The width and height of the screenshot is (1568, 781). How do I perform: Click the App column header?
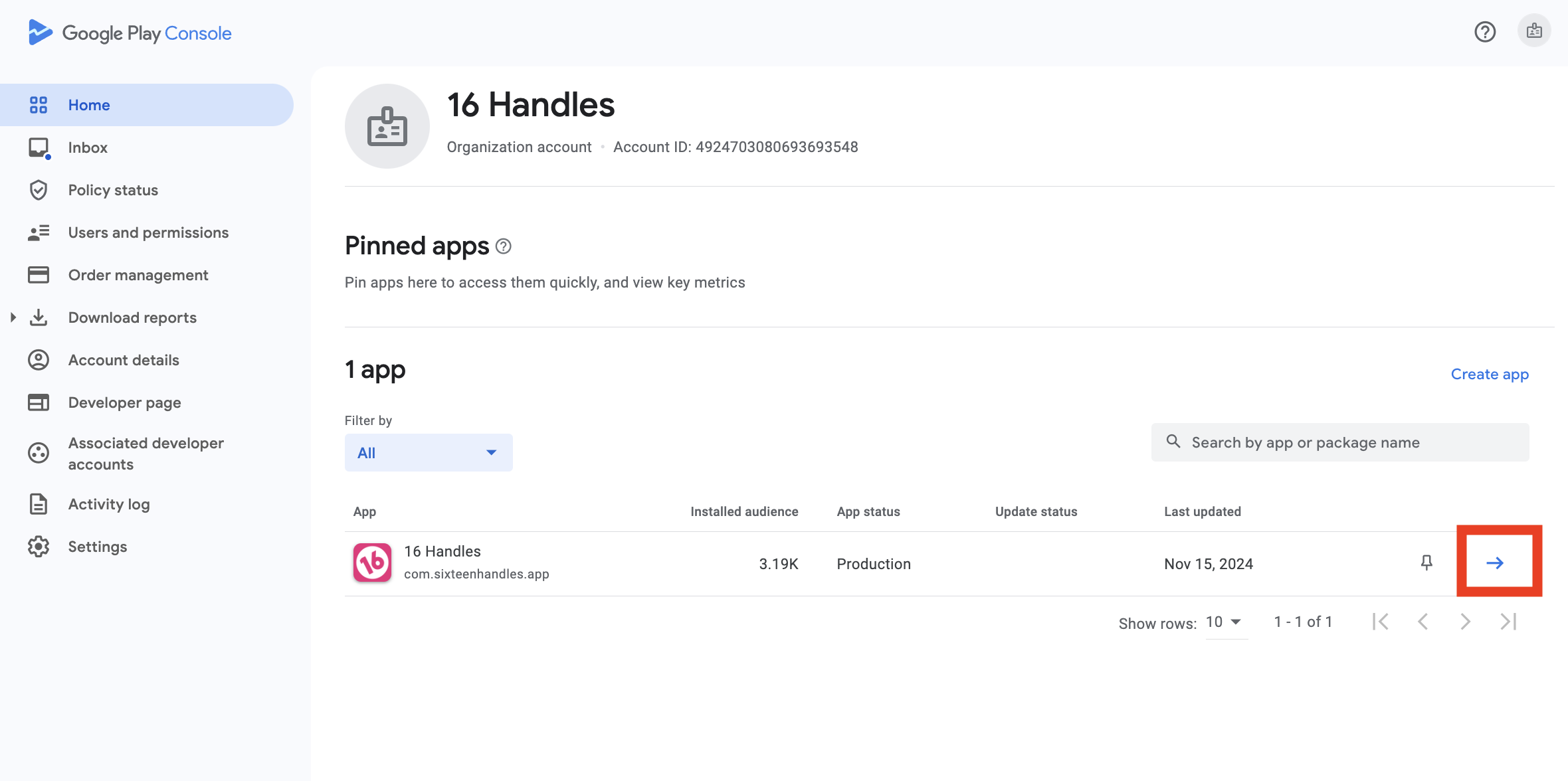coord(365,511)
